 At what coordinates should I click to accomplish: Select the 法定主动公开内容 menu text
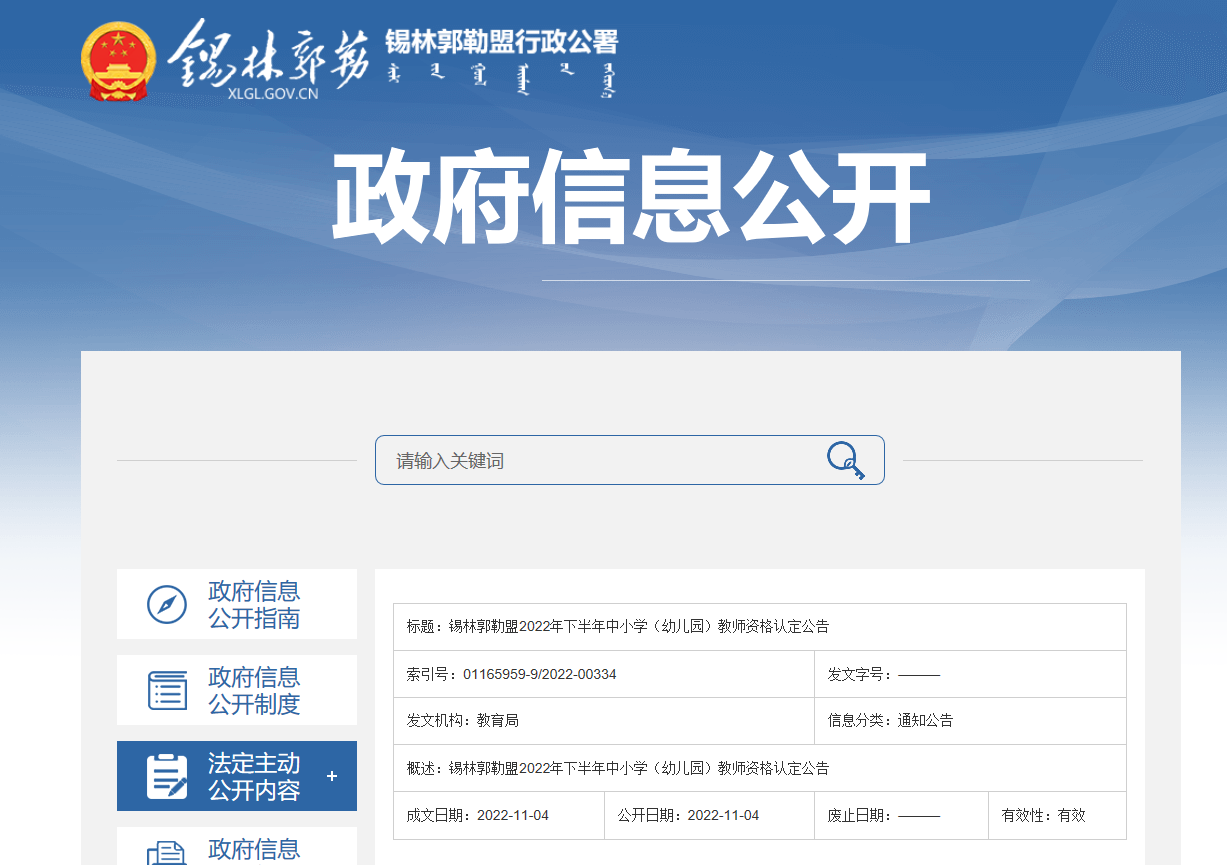click(x=254, y=777)
